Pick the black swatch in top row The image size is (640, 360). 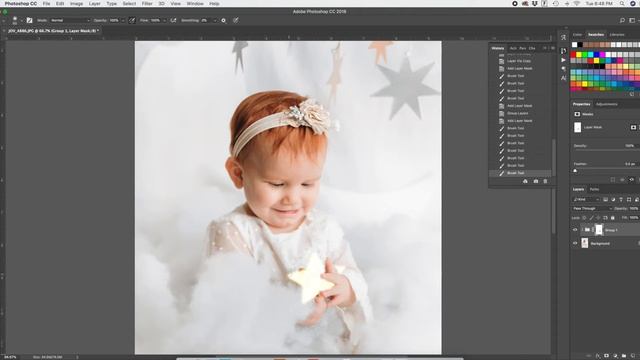[580, 44]
